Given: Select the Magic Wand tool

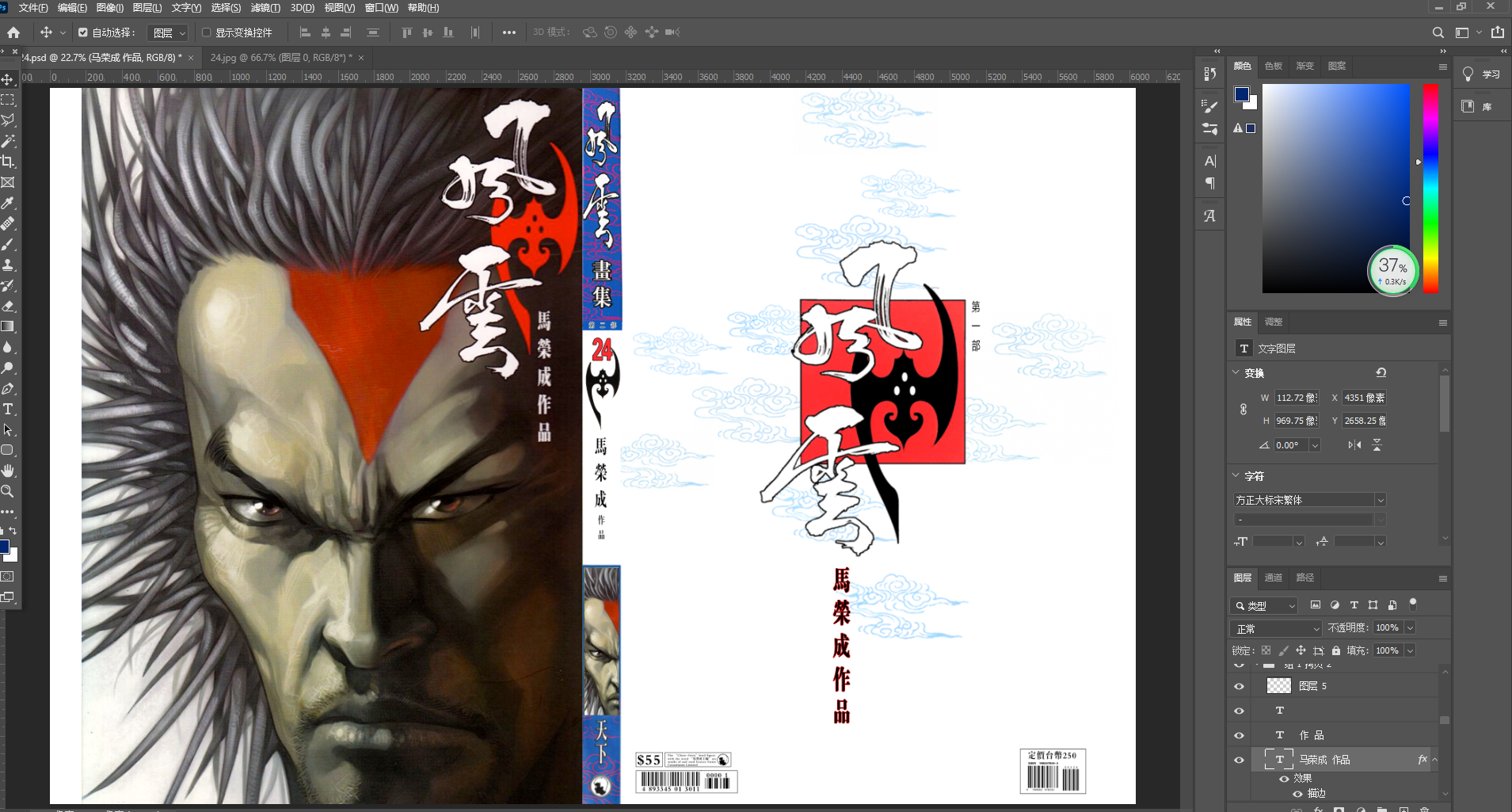Looking at the screenshot, I should click(8, 141).
